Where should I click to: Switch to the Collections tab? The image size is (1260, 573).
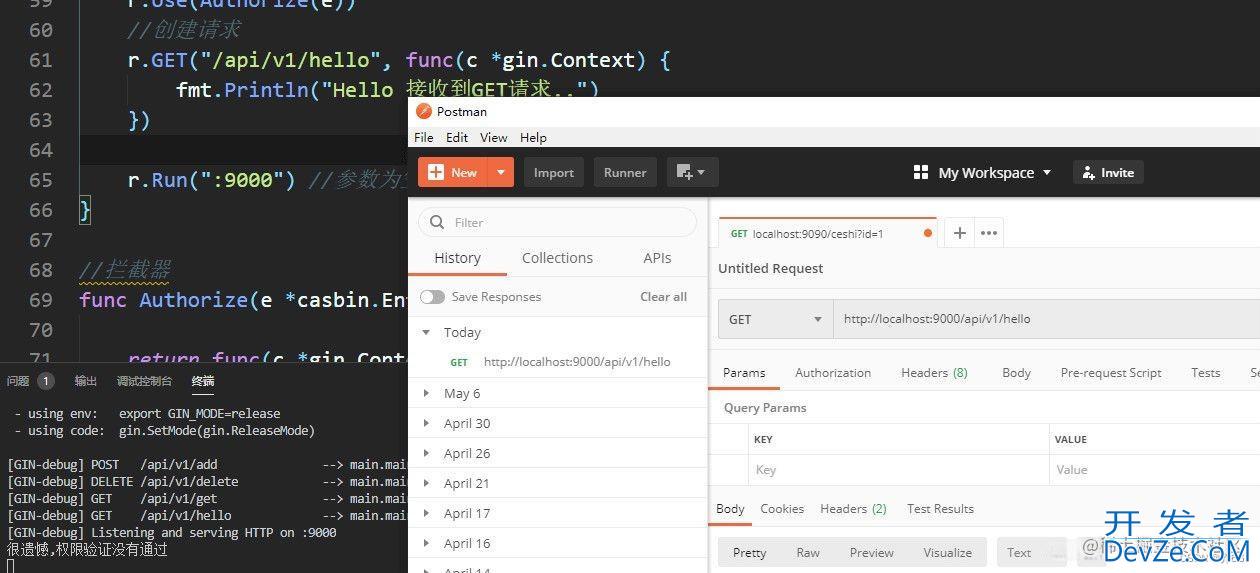[557, 258]
